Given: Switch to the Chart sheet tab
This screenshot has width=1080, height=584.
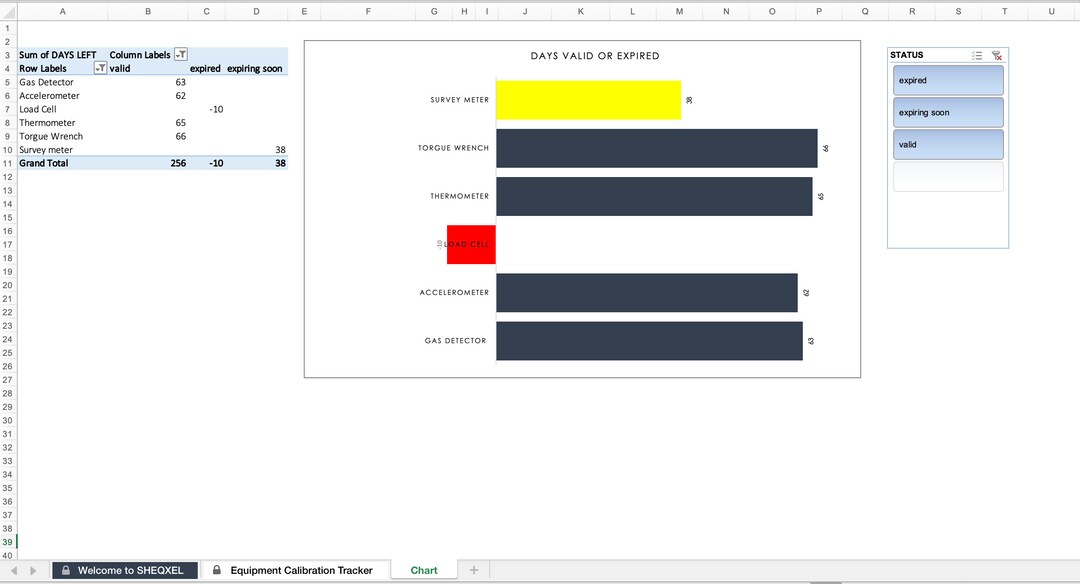Looking at the screenshot, I should (423, 570).
